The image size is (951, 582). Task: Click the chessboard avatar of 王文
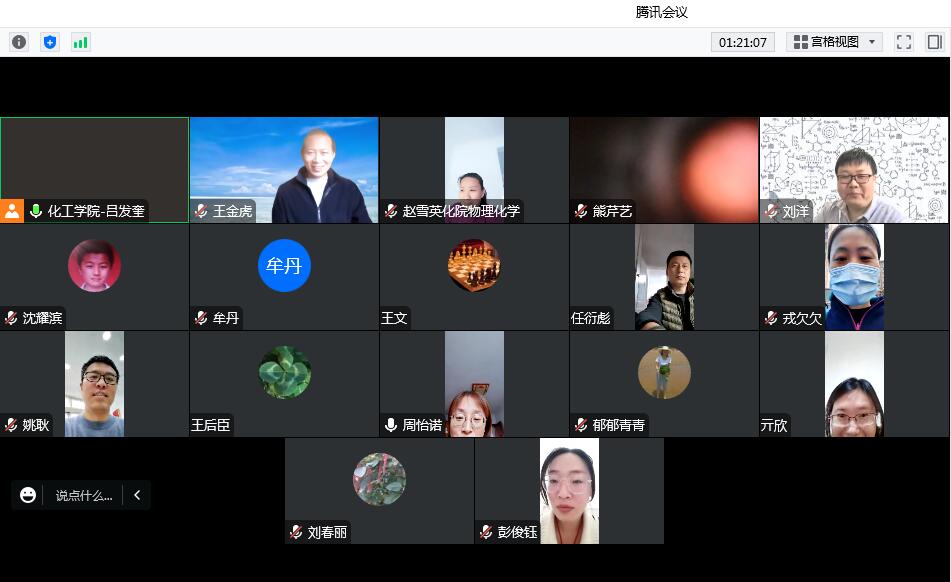coord(474,266)
